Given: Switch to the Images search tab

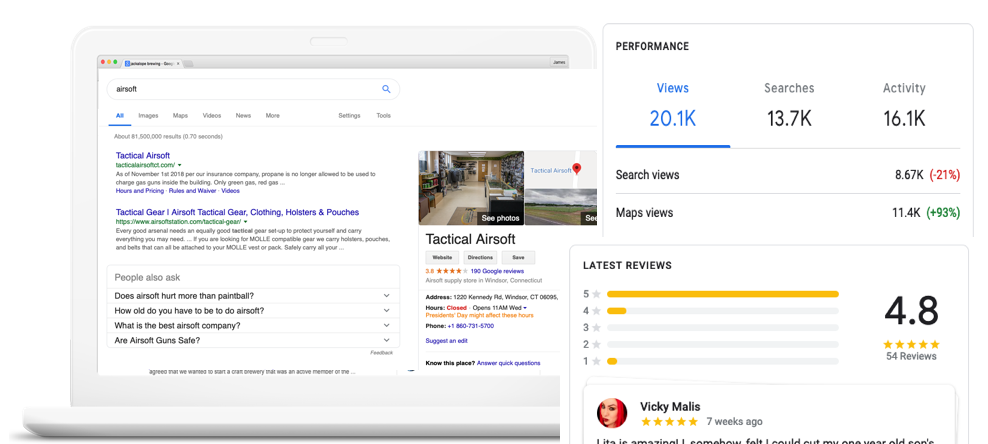Looking at the screenshot, I should [x=148, y=116].
